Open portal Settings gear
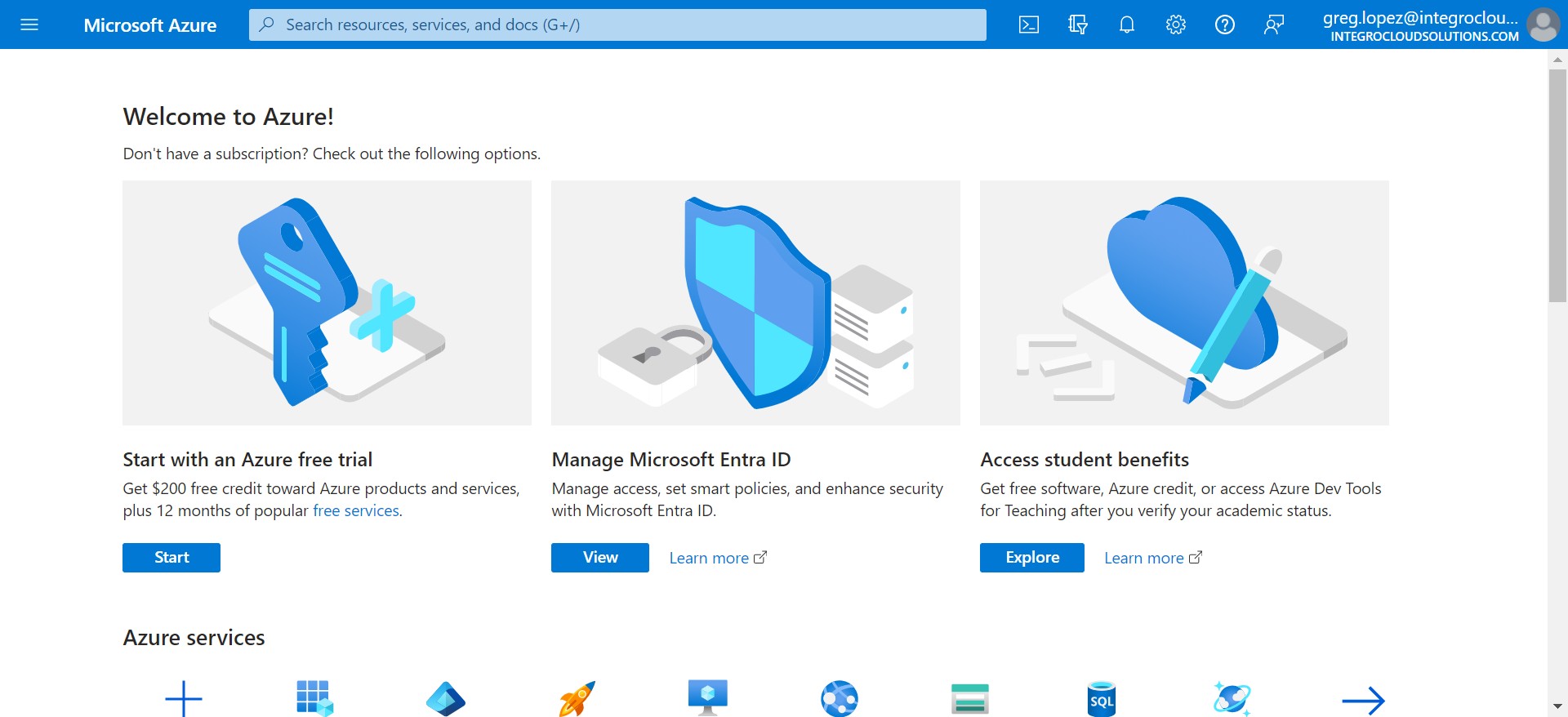 tap(1176, 24)
